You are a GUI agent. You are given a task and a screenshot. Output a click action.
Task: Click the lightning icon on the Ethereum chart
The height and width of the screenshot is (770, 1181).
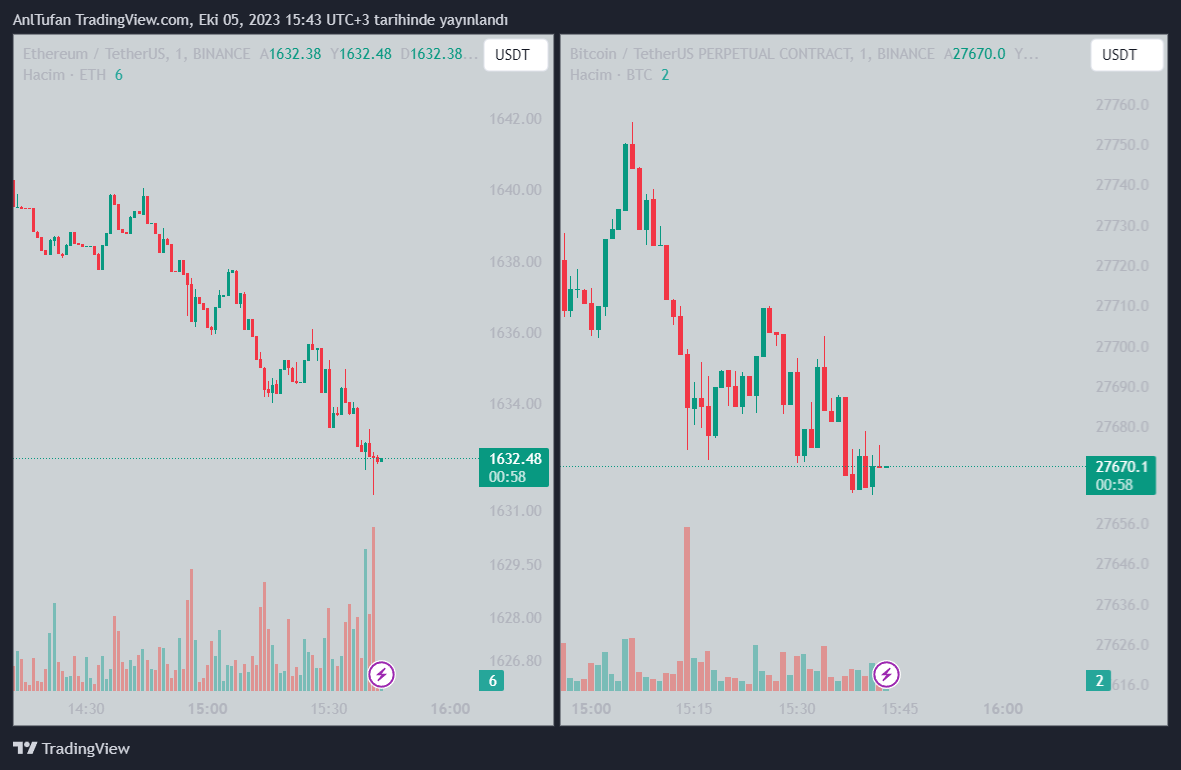click(x=380, y=675)
